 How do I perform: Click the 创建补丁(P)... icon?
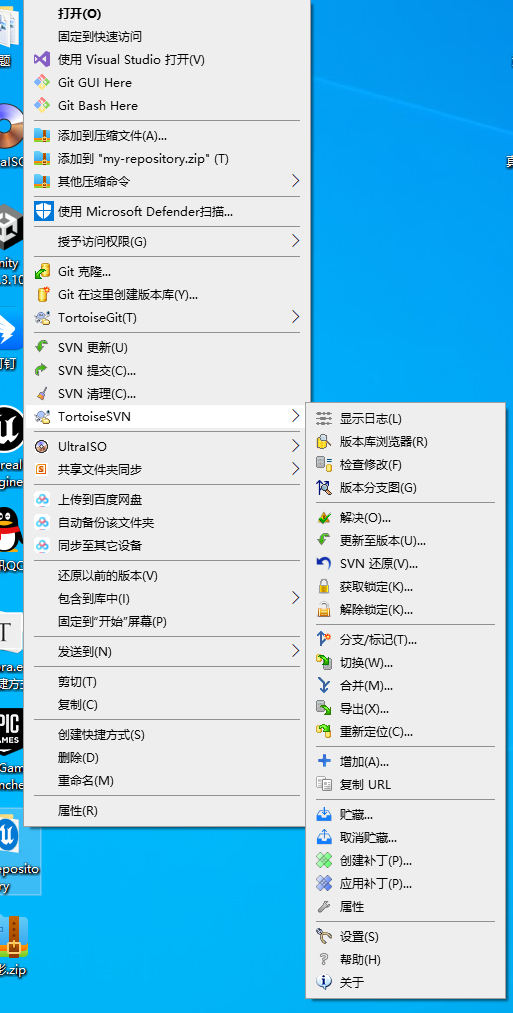tap(323, 861)
